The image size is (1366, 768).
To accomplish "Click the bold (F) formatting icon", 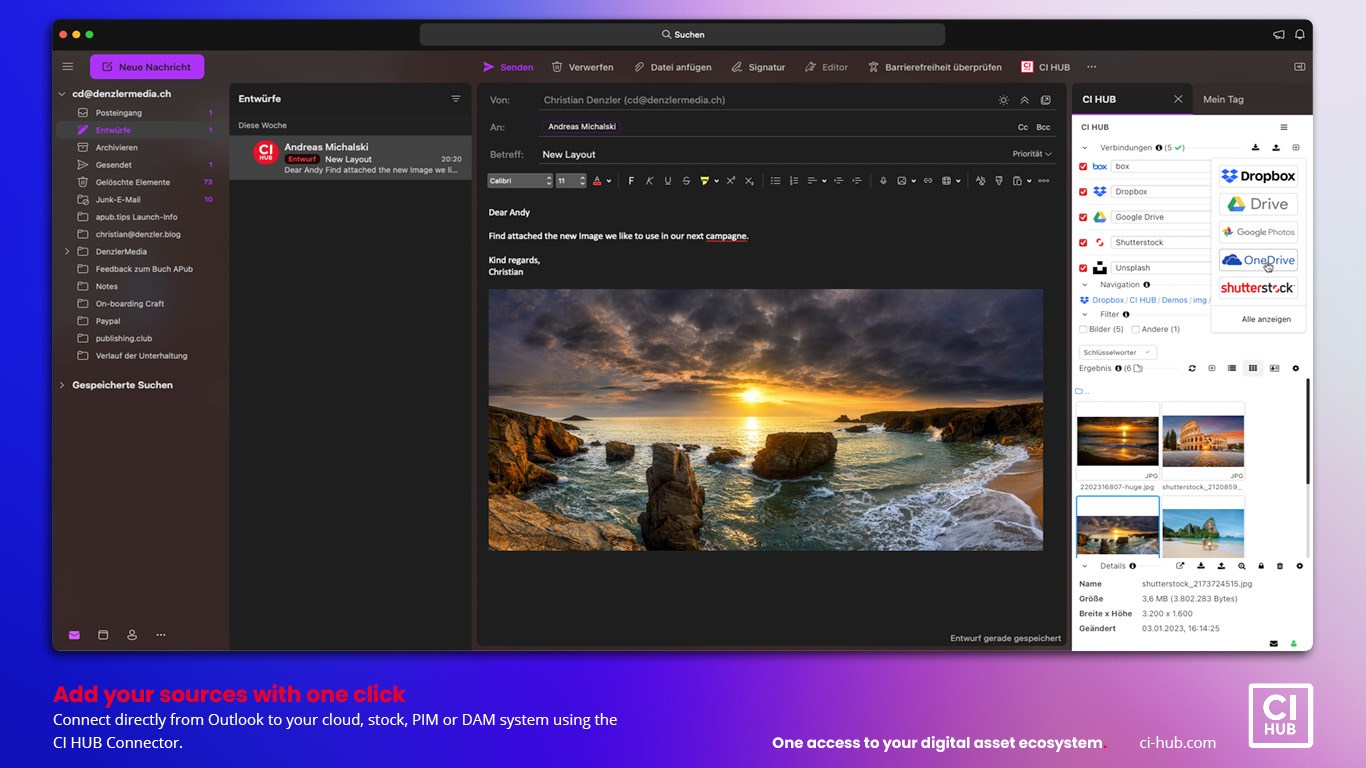I will pos(631,181).
